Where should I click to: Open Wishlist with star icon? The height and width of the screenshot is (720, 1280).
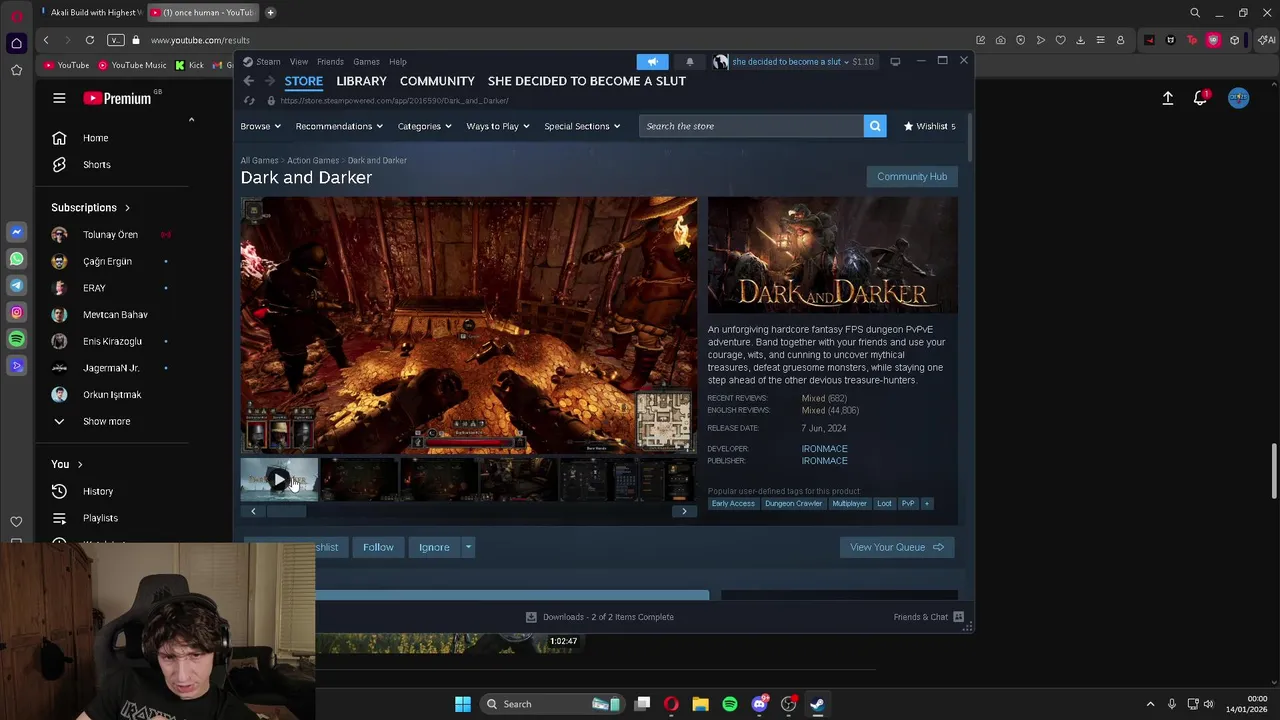930,126
